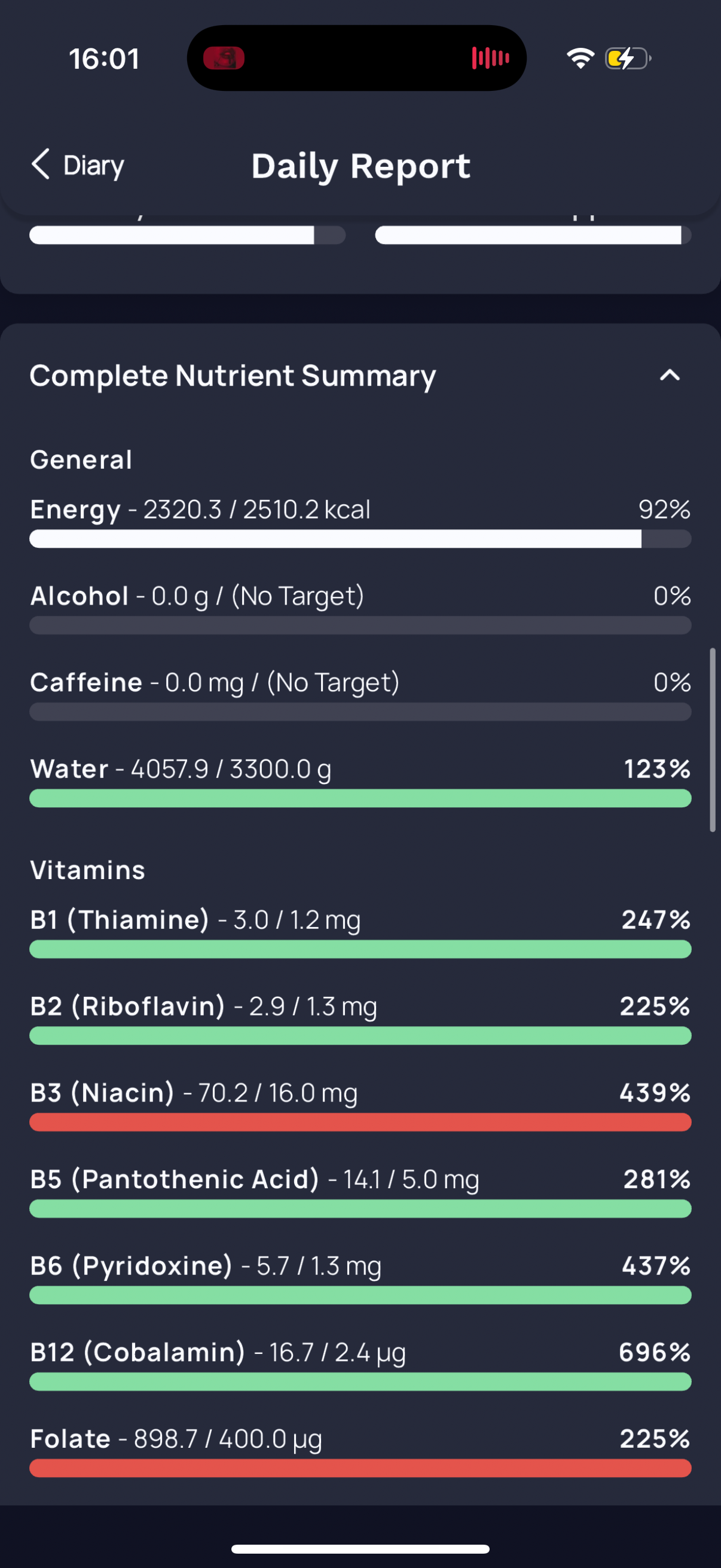
Task: Tap the red B3 (Niacin) bar
Action: [x=360, y=1122]
